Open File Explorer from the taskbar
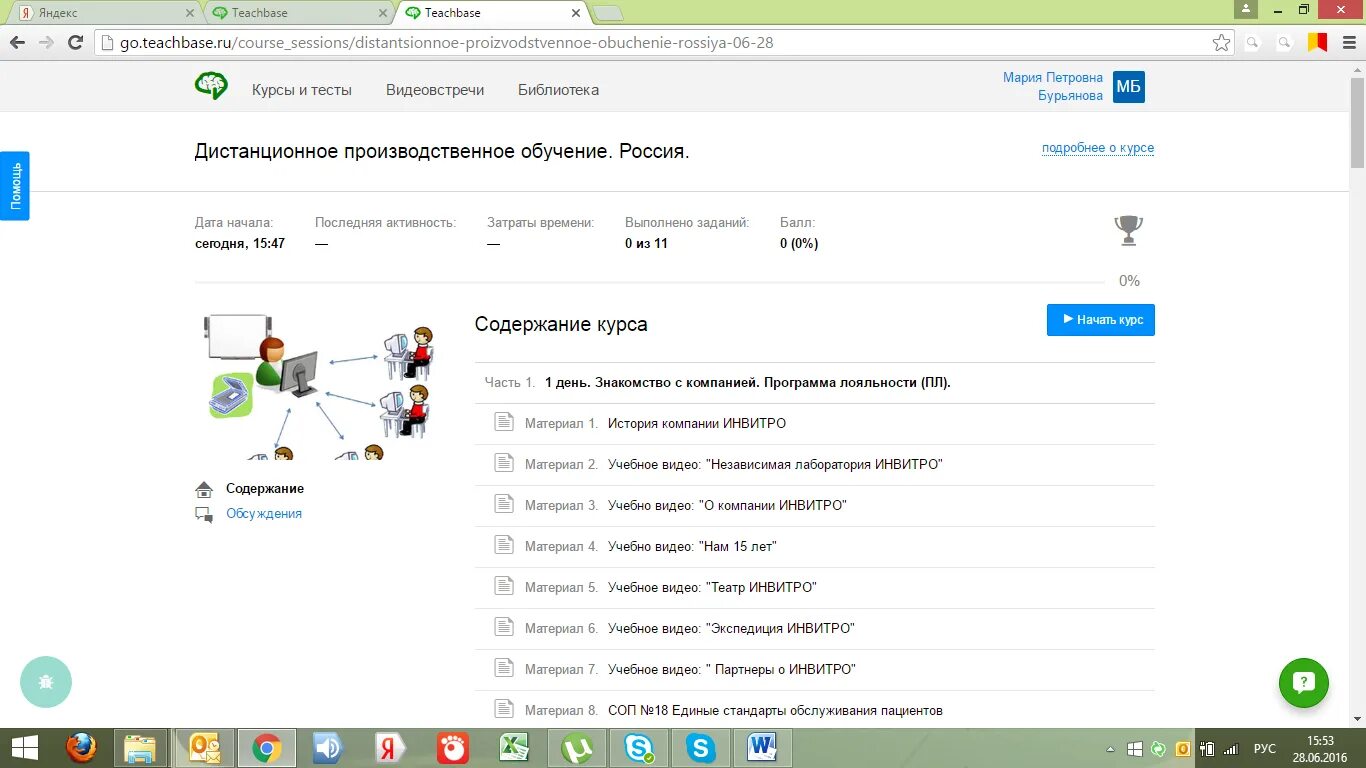The image size is (1366, 768). pyautogui.click(x=141, y=748)
